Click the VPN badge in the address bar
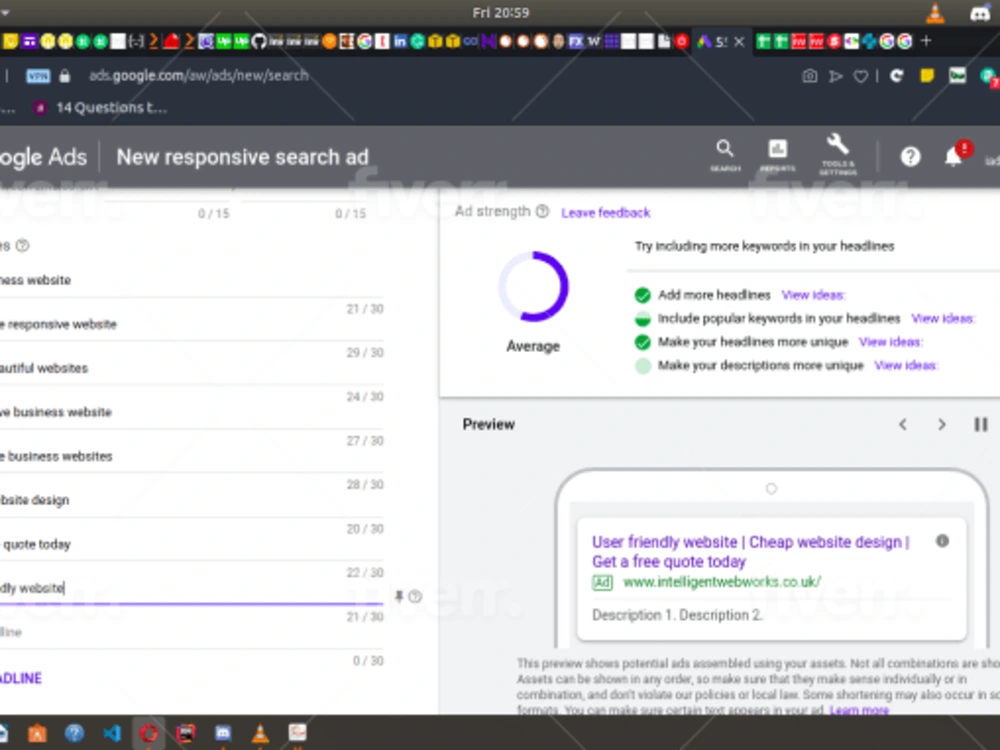The image size is (1000, 750). pyautogui.click(x=38, y=76)
